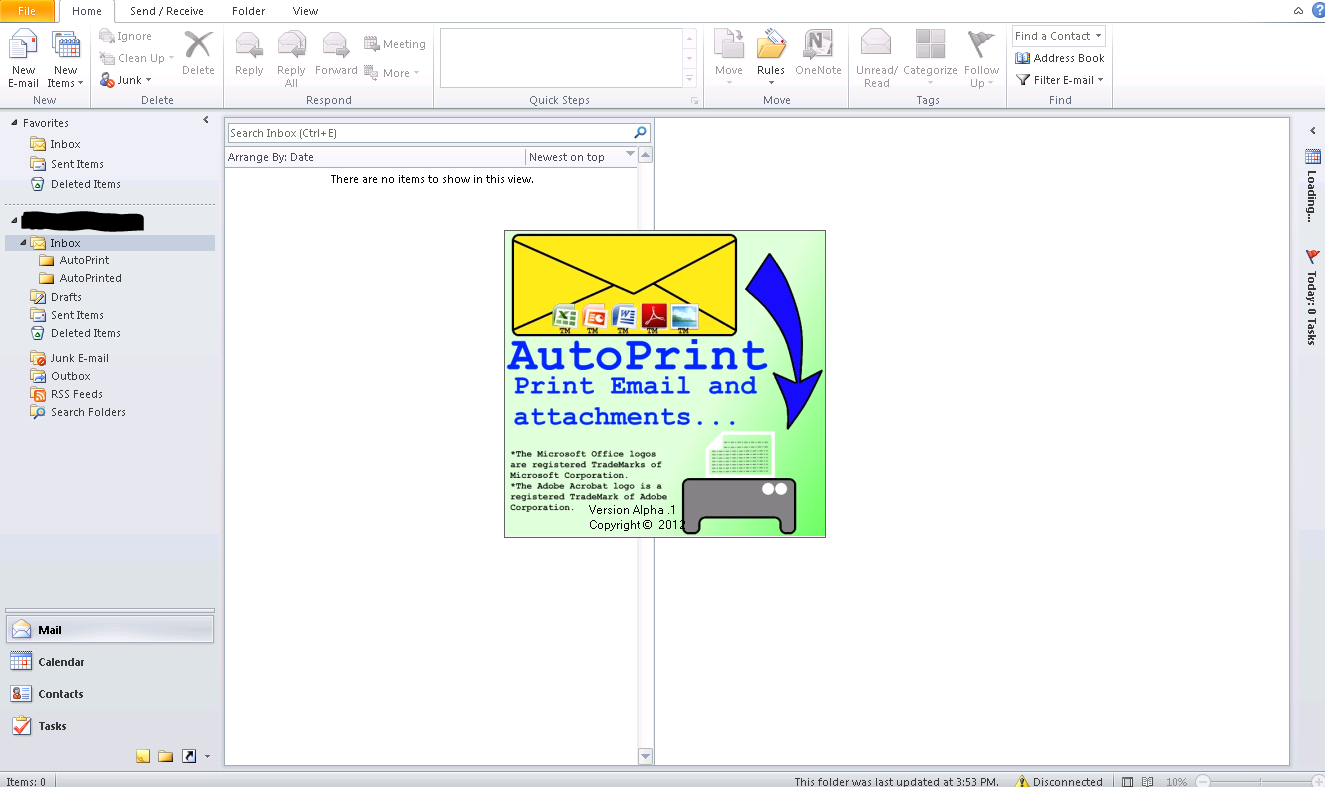Click the Categorize icon
1325x787 pixels.
(930, 55)
